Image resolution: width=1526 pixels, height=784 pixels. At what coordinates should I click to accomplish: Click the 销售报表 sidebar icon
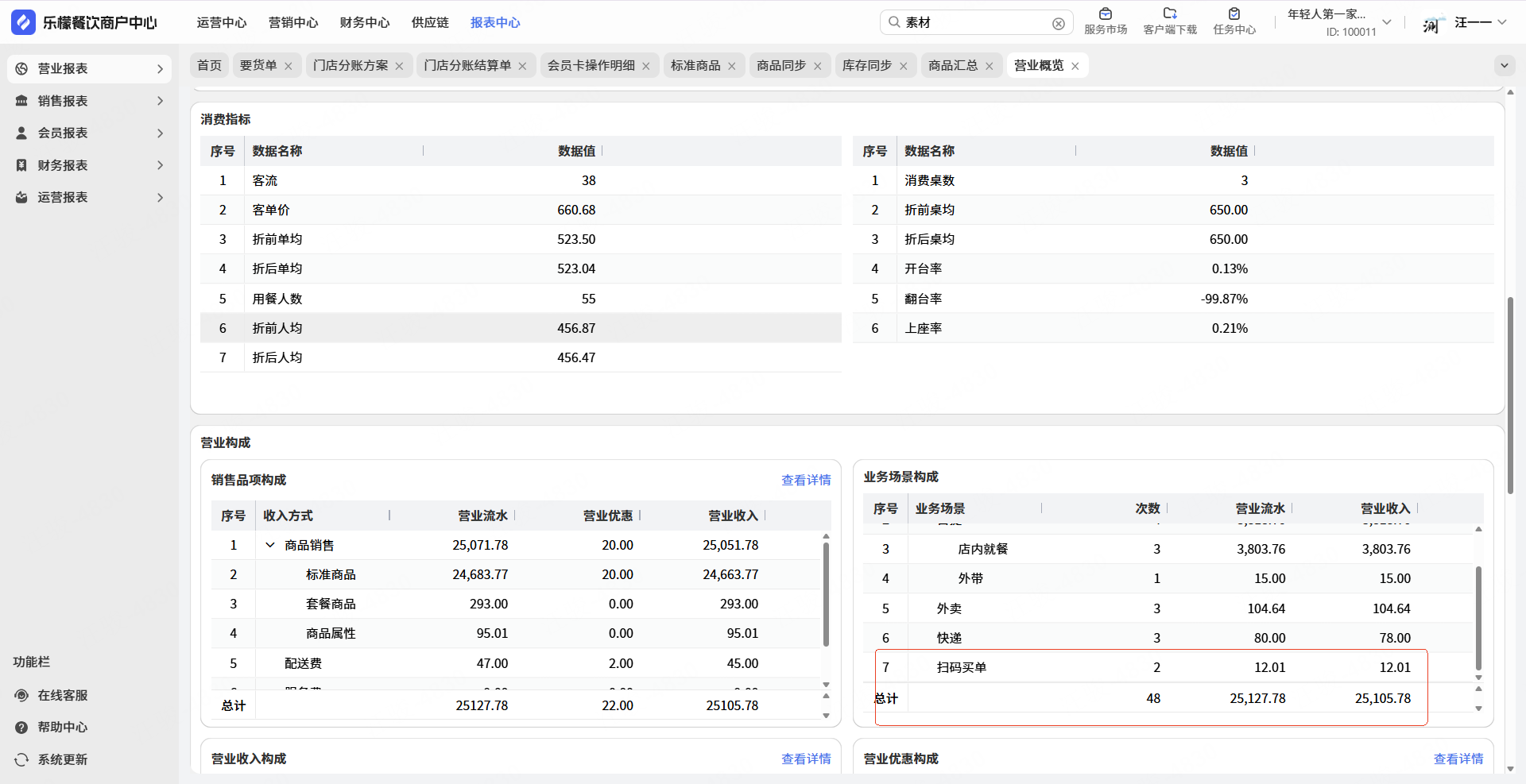21,101
